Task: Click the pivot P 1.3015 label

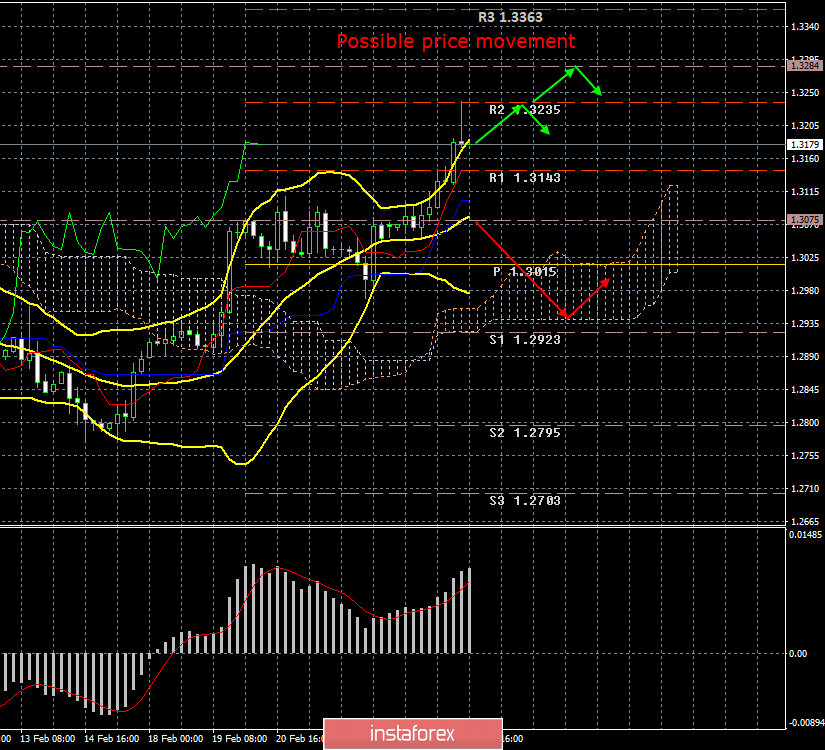Action: [525, 272]
